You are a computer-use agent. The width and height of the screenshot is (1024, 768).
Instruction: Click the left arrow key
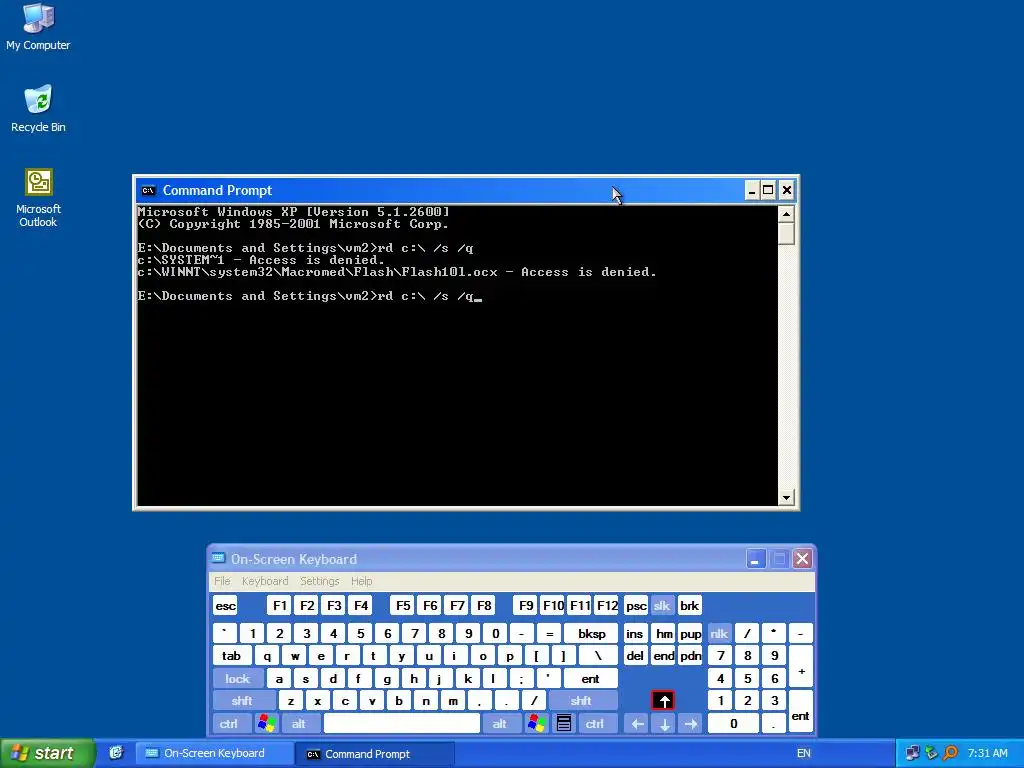(x=637, y=724)
